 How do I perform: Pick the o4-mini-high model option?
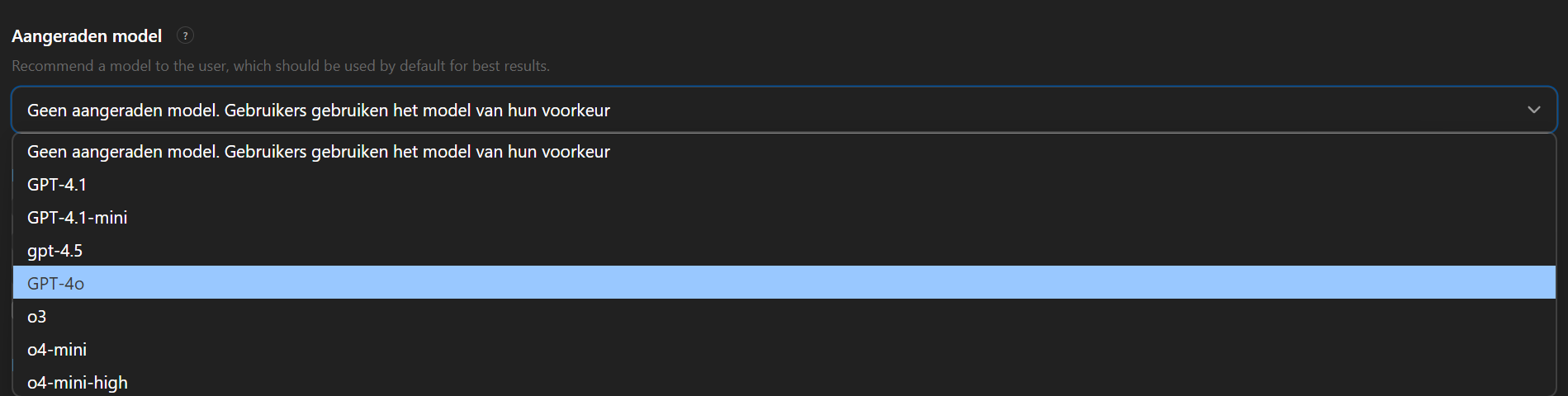click(78, 382)
